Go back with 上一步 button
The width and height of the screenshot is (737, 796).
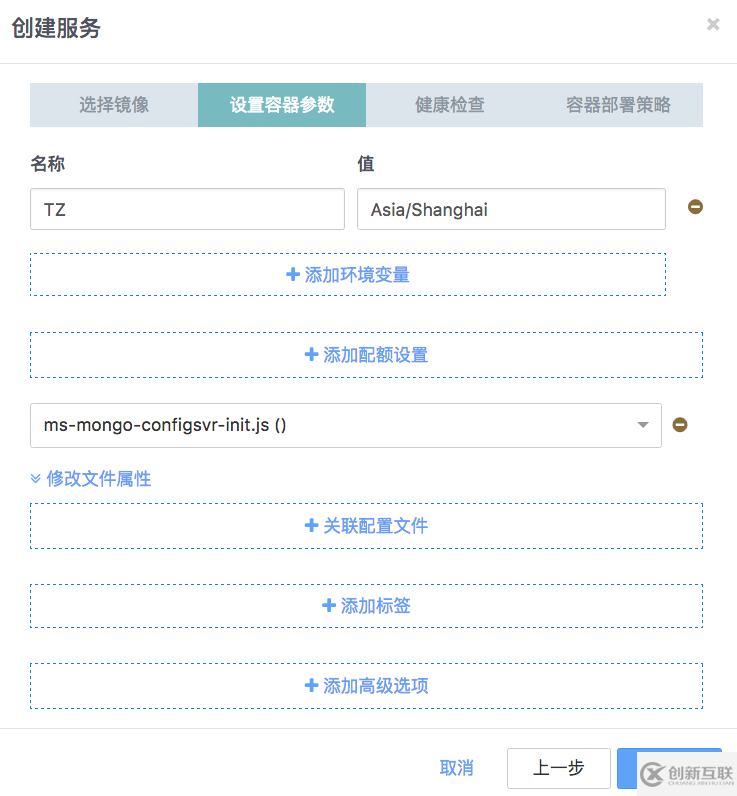(x=558, y=768)
